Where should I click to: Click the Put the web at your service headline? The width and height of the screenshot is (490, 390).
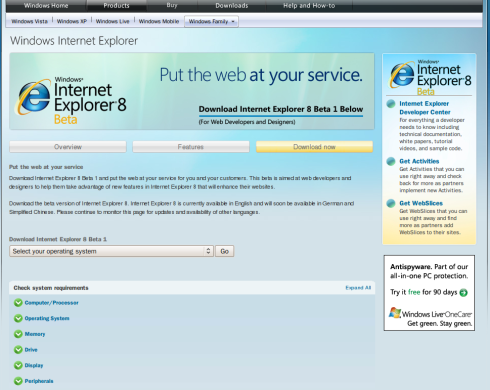tap(261, 75)
